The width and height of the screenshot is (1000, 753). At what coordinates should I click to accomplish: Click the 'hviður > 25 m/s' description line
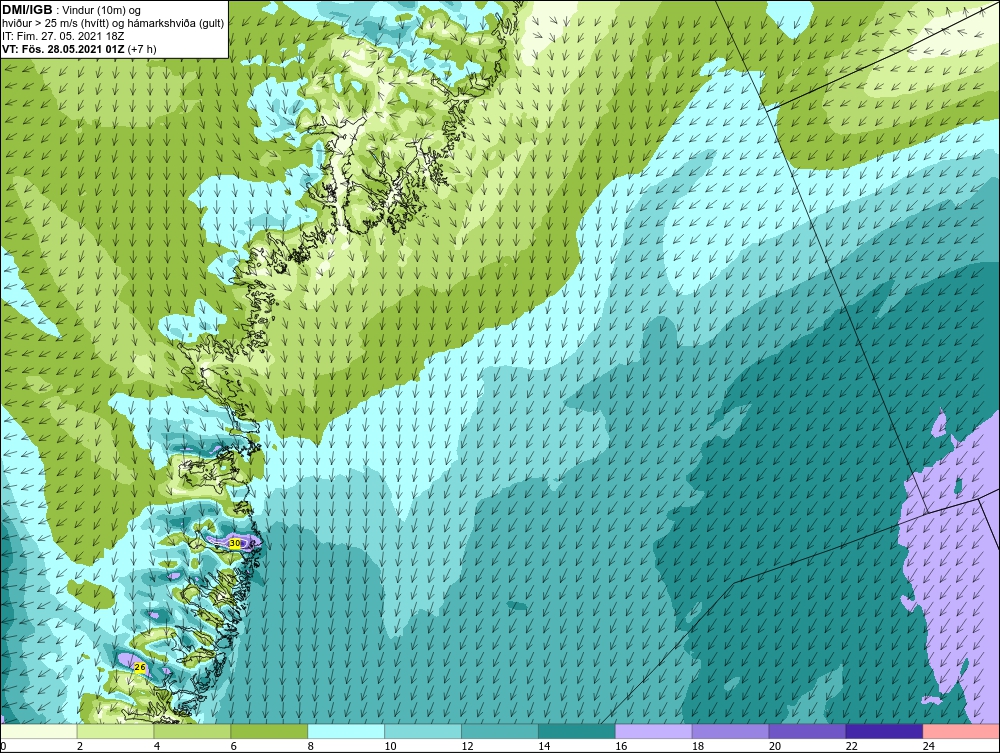tap(113, 24)
